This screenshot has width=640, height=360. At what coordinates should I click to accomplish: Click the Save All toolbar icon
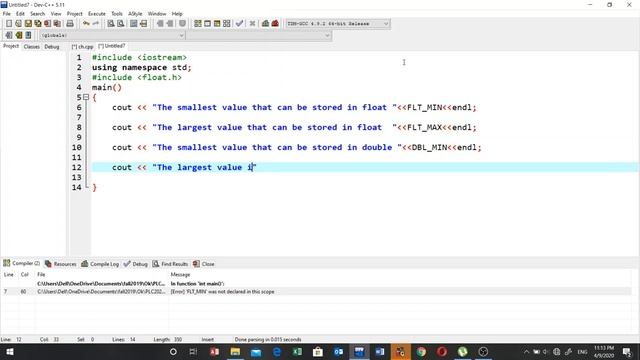point(38,24)
